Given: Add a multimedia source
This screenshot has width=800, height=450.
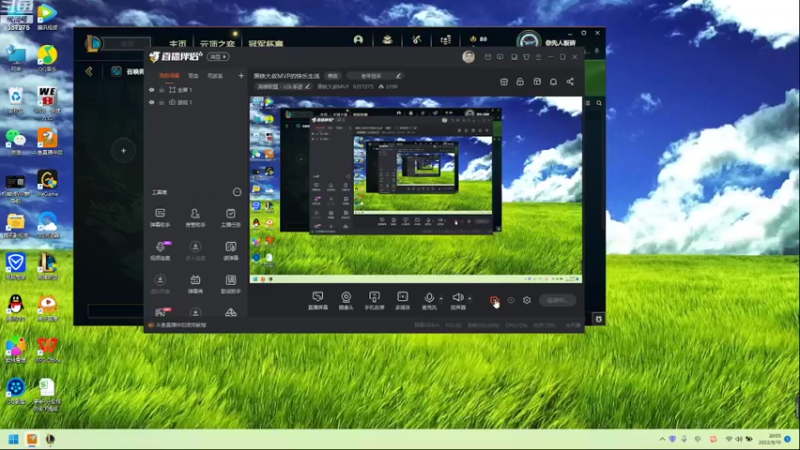Looking at the screenshot, I should tap(403, 301).
